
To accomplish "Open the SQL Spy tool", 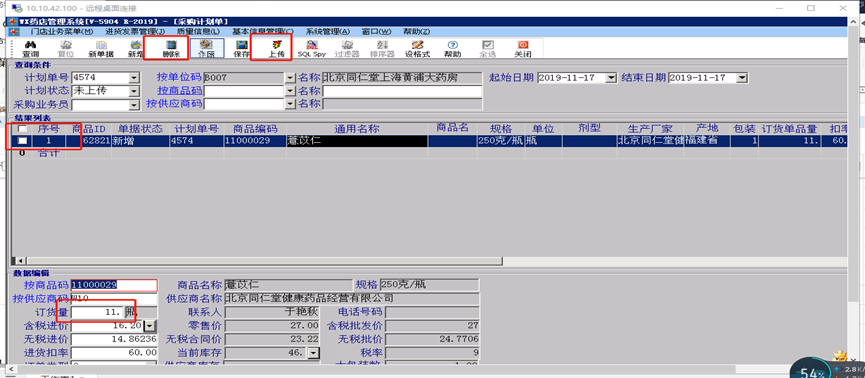I will click(x=312, y=49).
